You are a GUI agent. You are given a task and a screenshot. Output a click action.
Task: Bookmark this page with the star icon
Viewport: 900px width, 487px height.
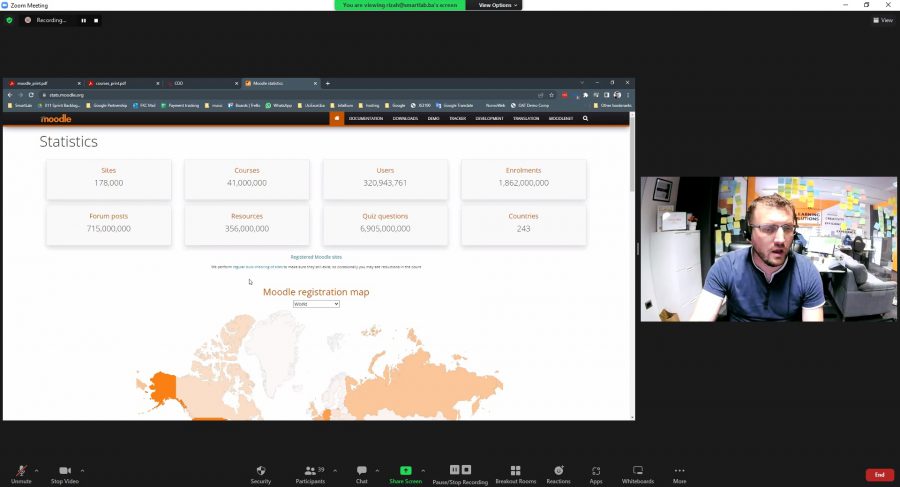click(551, 95)
